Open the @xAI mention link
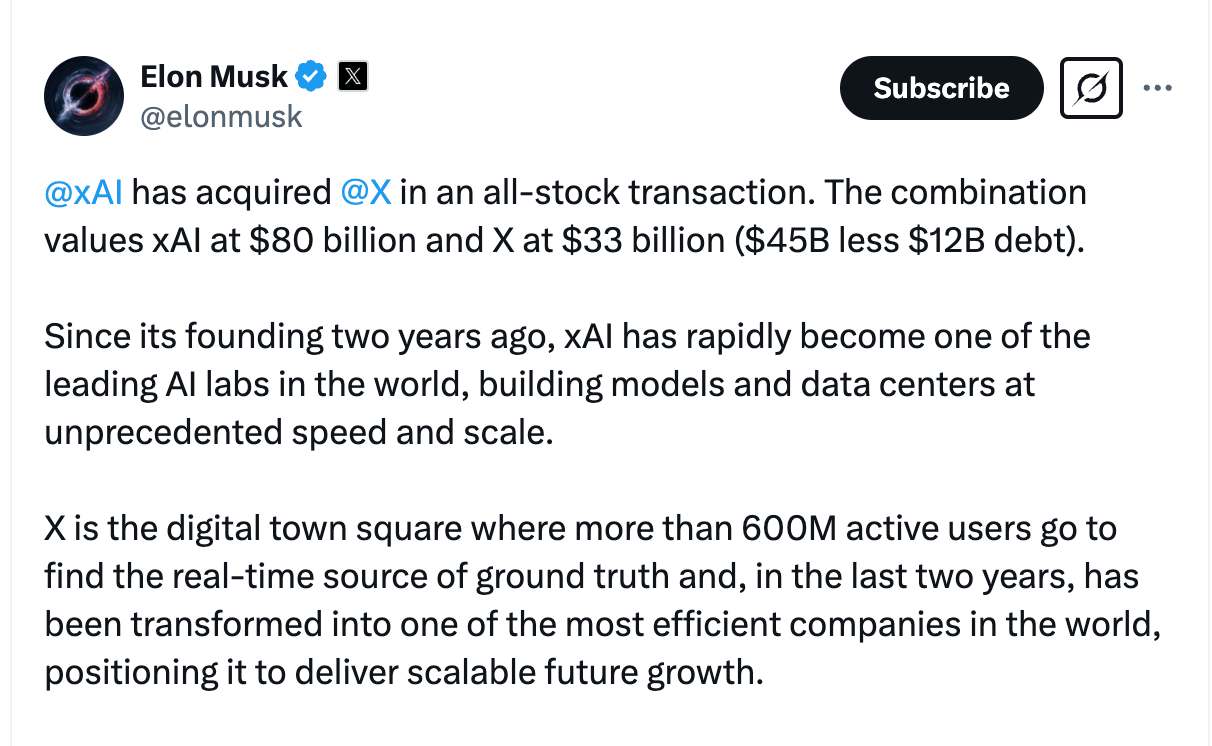This screenshot has width=1212, height=746. pyautogui.click(x=84, y=192)
